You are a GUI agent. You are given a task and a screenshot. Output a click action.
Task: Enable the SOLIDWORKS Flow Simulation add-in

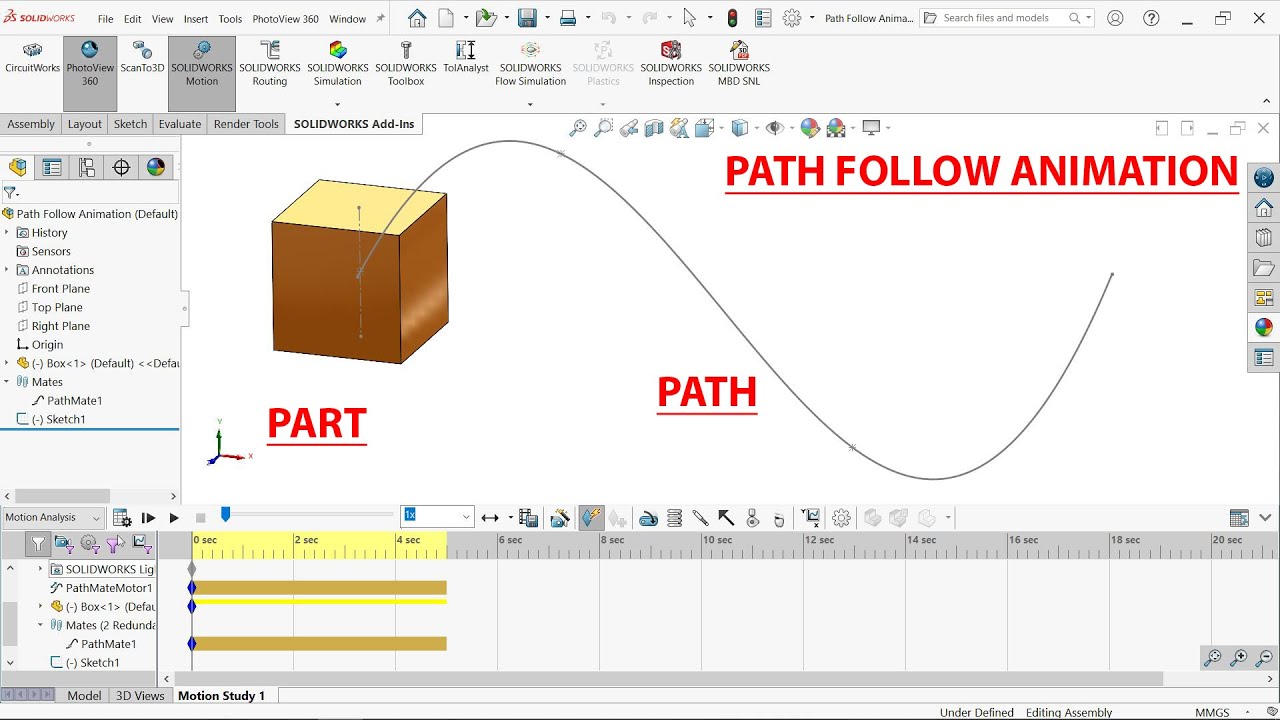[x=530, y=65]
